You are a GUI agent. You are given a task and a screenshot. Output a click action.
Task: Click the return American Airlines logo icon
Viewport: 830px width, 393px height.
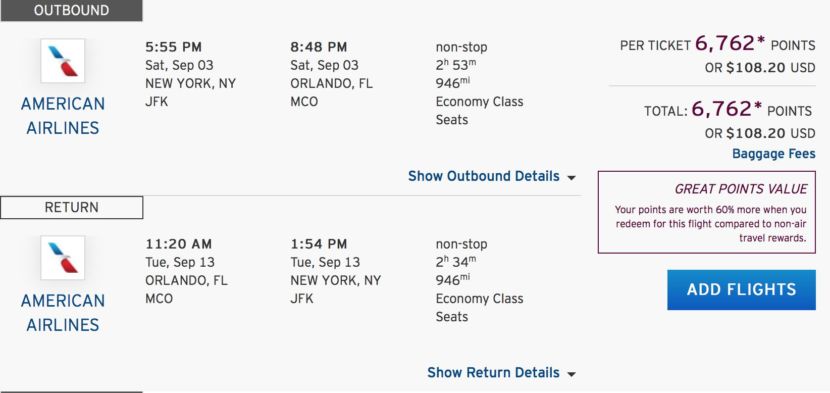tap(62, 258)
